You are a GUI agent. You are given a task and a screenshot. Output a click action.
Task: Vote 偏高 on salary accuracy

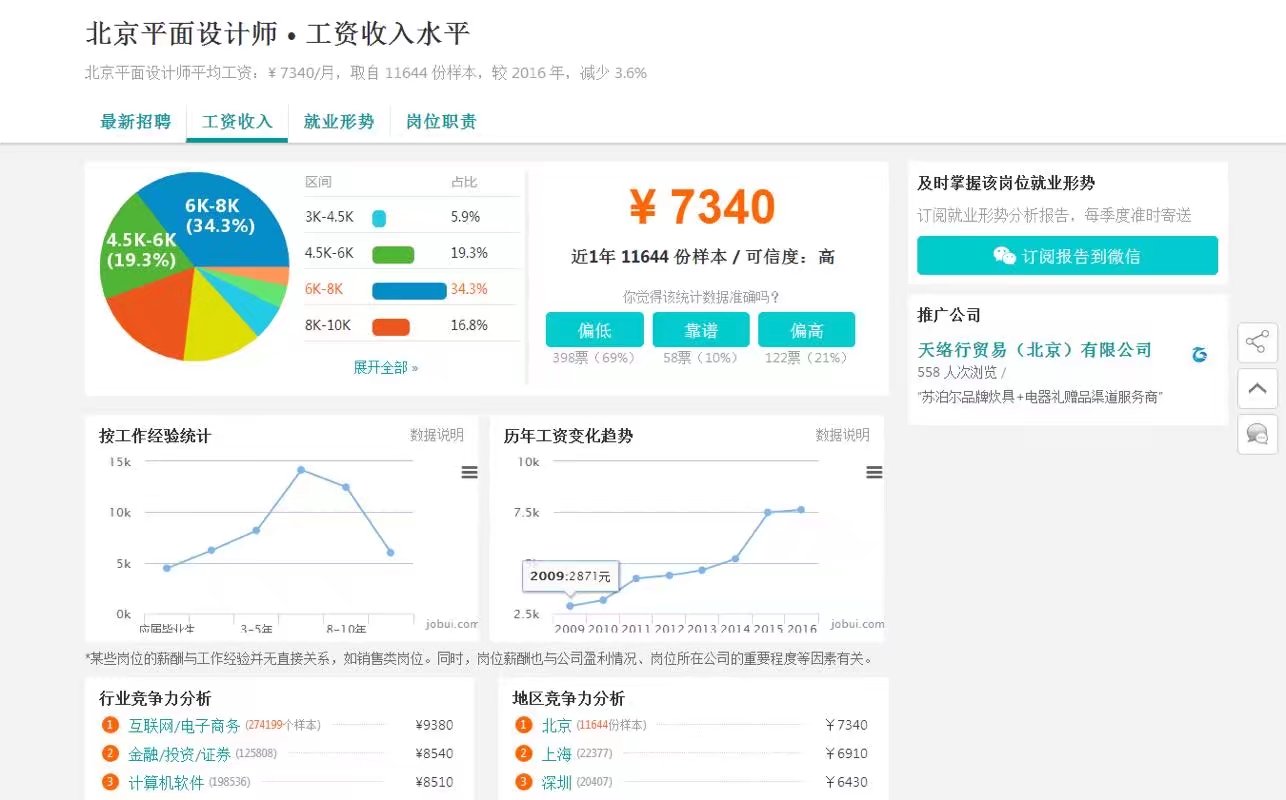[806, 330]
